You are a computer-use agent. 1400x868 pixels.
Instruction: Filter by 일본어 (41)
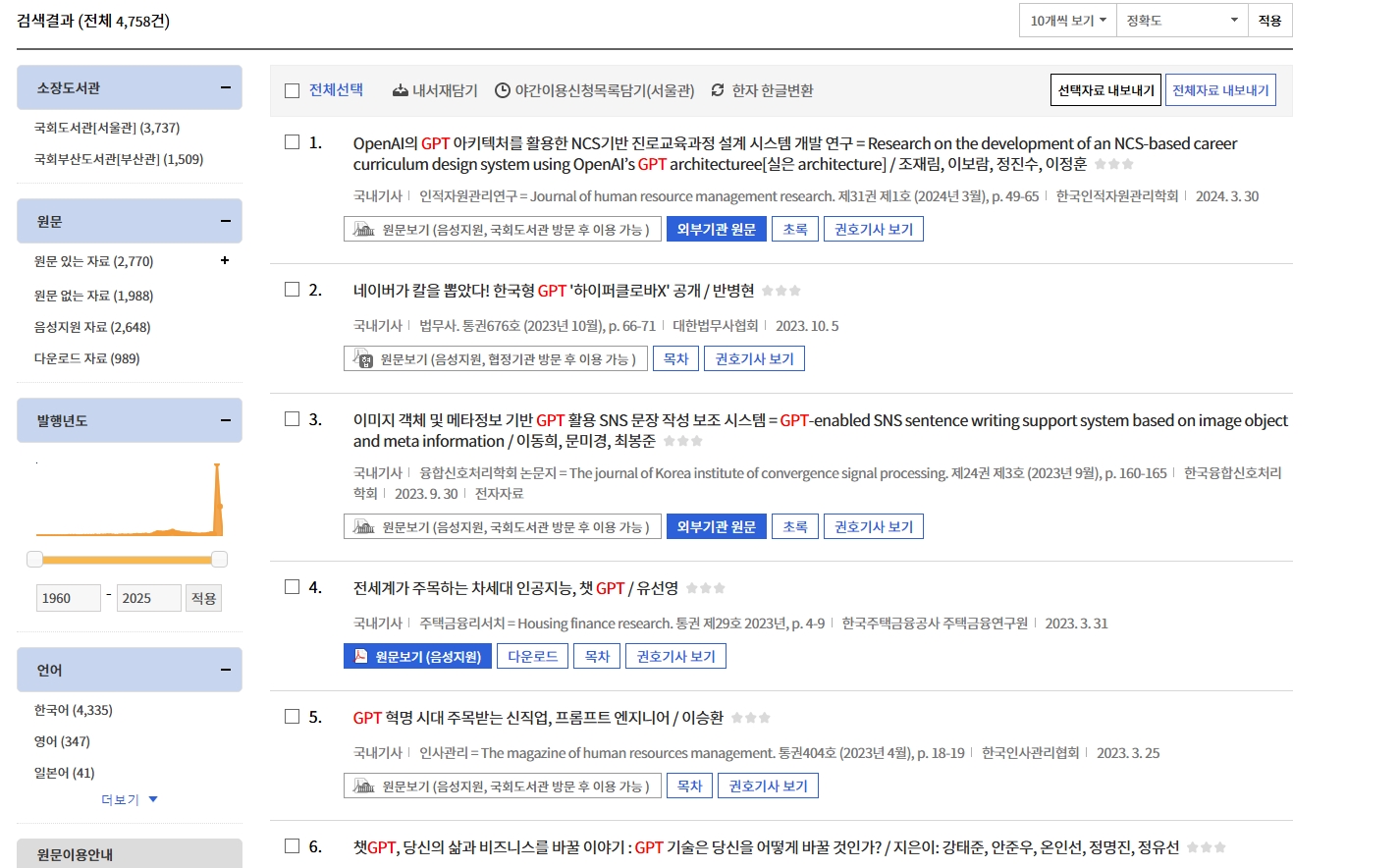[64, 773]
